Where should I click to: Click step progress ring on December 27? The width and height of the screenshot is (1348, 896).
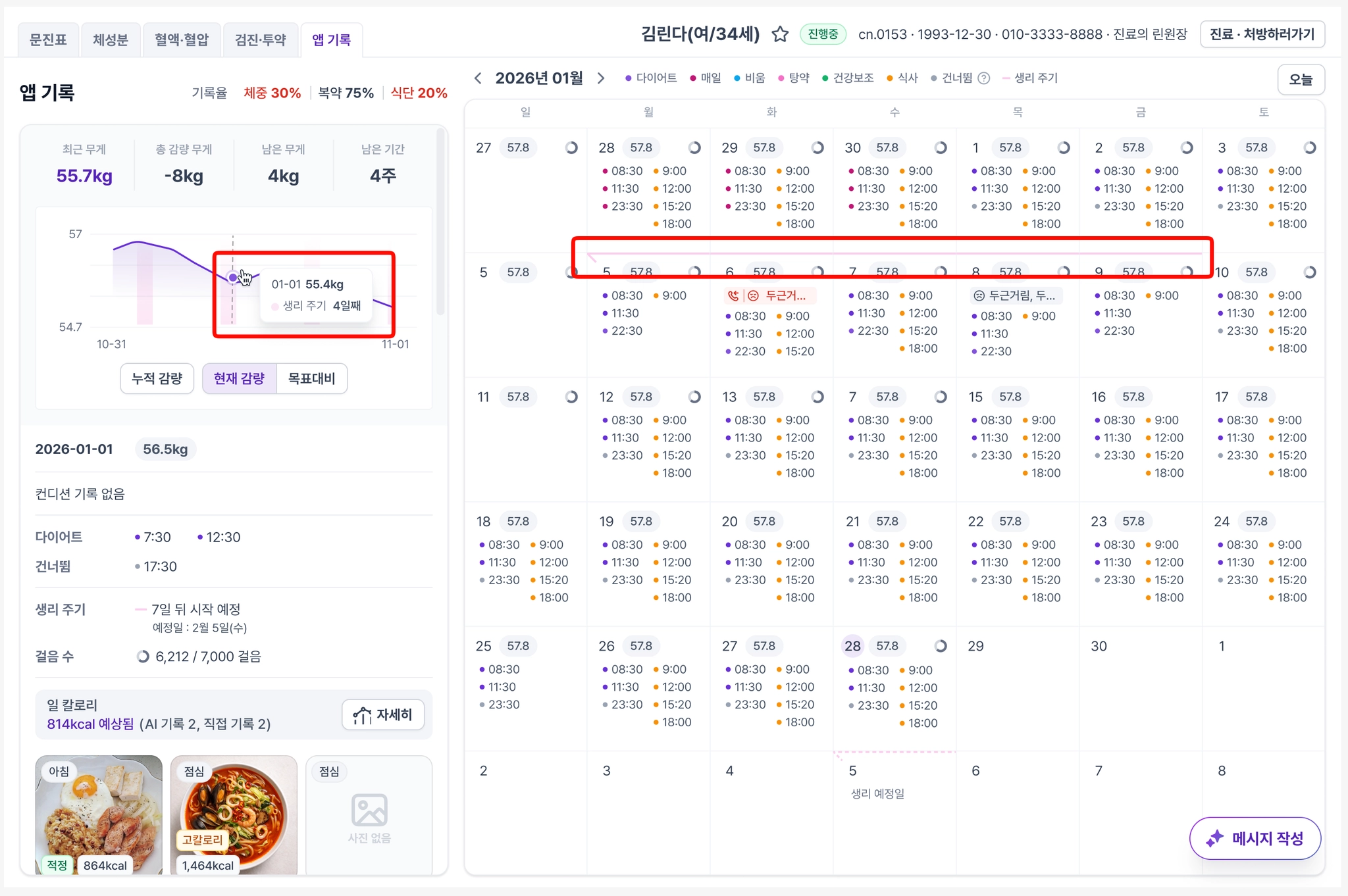coord(571,147)
